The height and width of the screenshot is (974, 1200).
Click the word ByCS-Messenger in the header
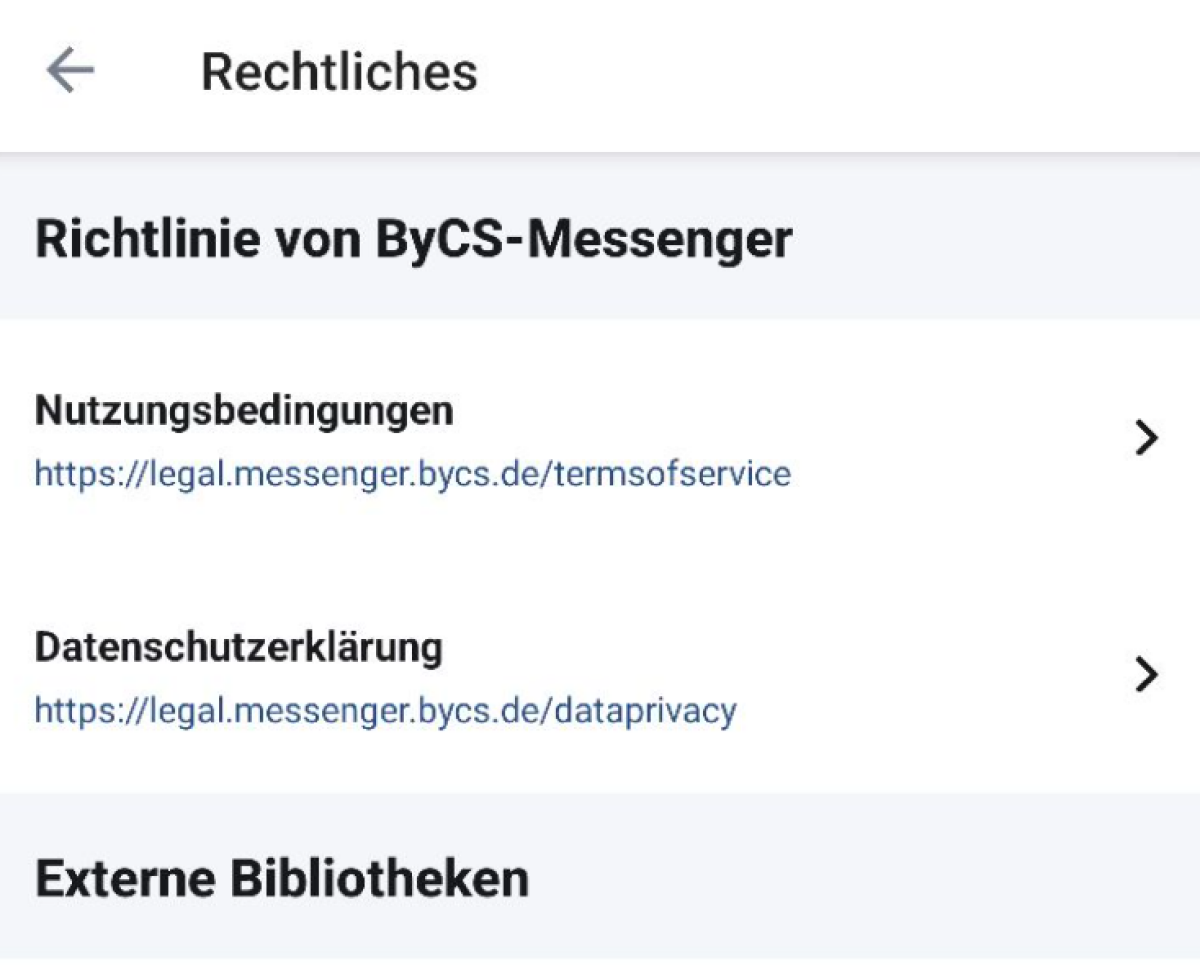[x=584, y=240]
